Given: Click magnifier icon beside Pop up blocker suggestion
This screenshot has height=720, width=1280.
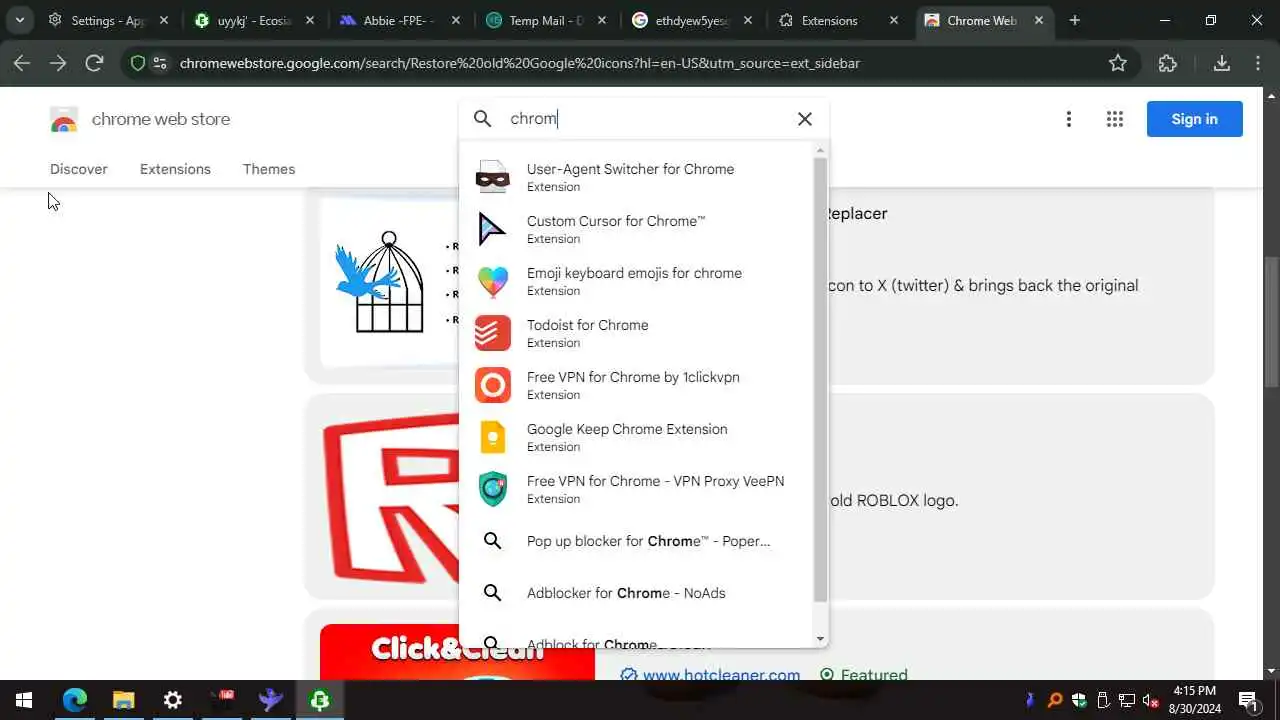Looking at the screenshot, I should [492, 541].
